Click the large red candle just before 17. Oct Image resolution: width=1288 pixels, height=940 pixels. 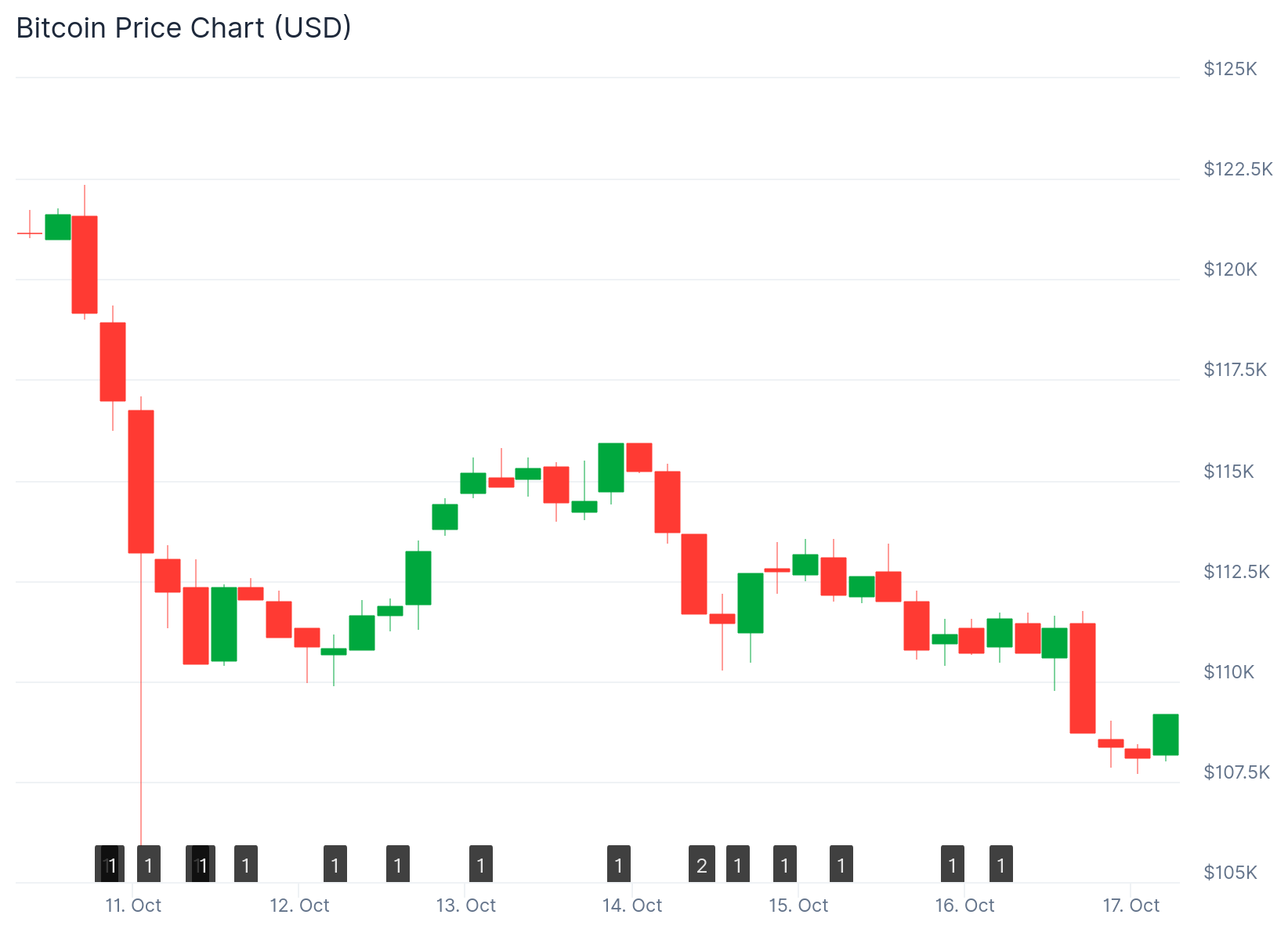pyautogui.click(x=1083, y=678)
